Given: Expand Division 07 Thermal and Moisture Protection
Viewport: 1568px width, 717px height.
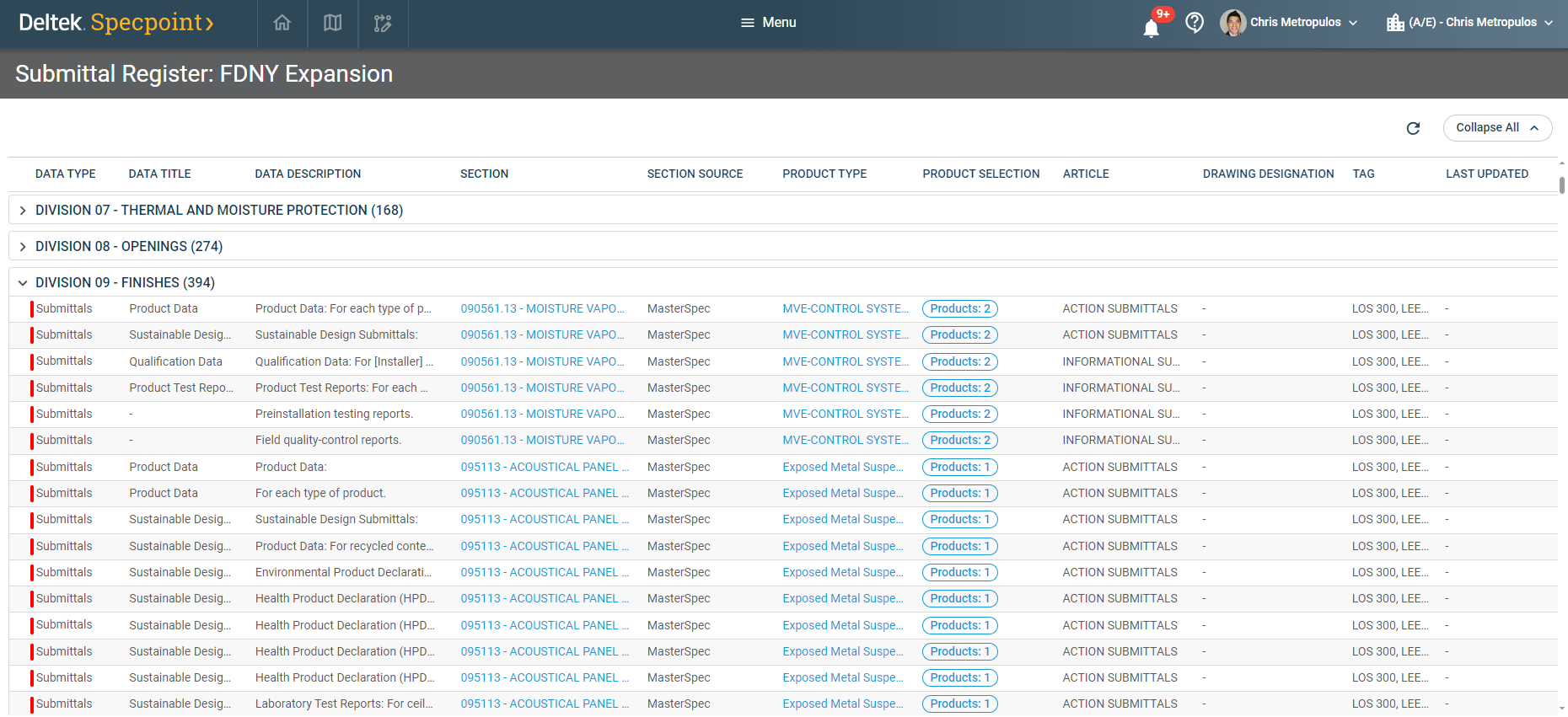Looking at the screenshot, I should click(23, 211).
